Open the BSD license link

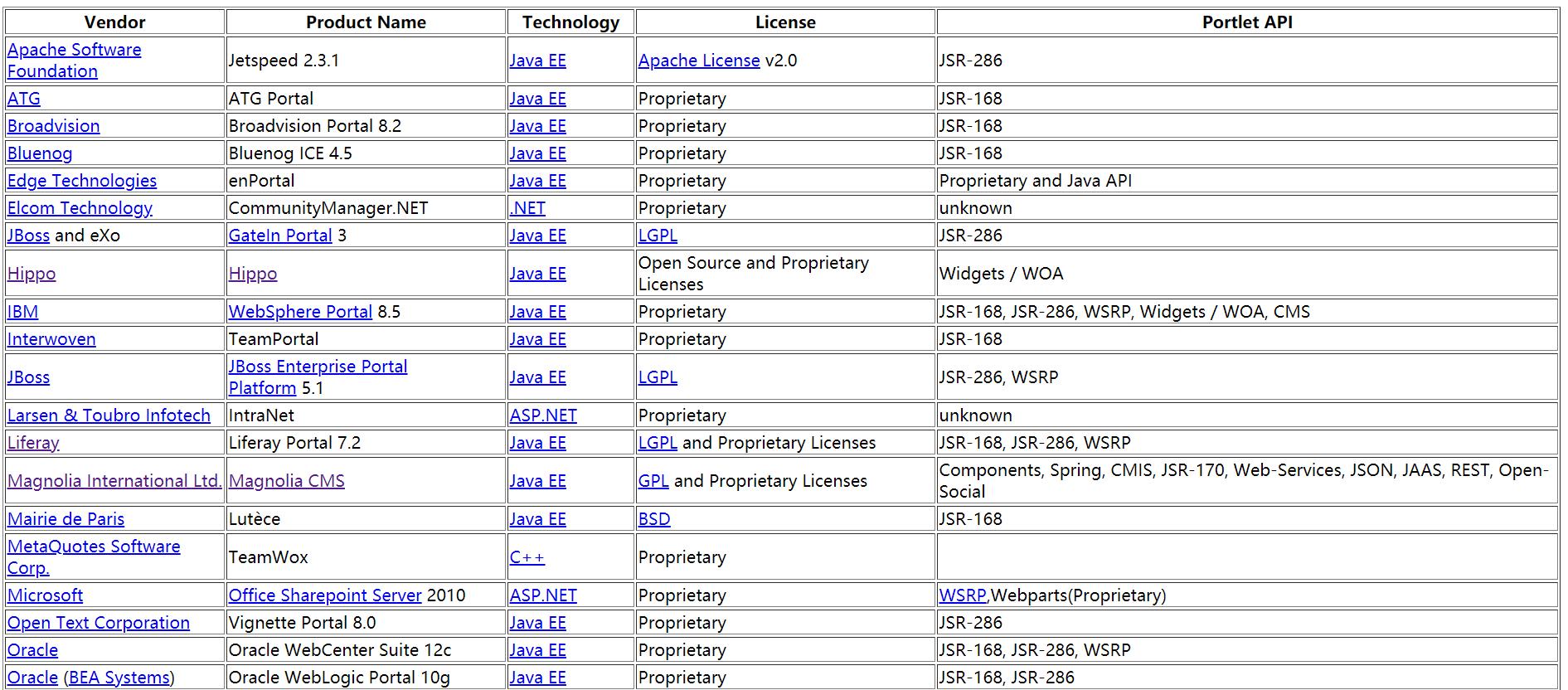coord(654,519)
